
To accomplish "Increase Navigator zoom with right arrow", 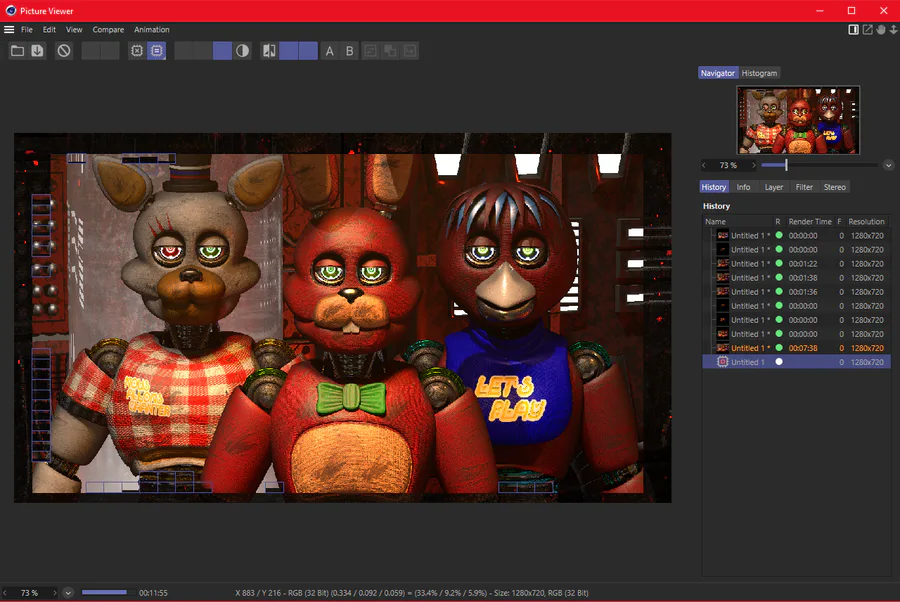I will pos(754,165).
